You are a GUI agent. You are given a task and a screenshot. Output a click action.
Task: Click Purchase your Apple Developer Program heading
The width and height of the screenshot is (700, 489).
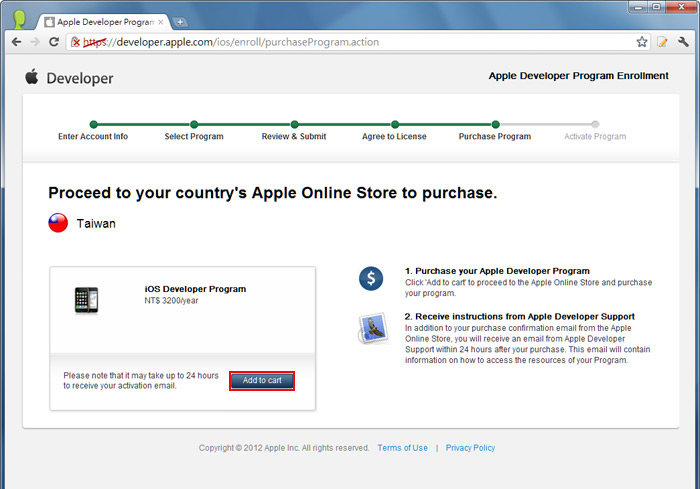tap(497, 271)
